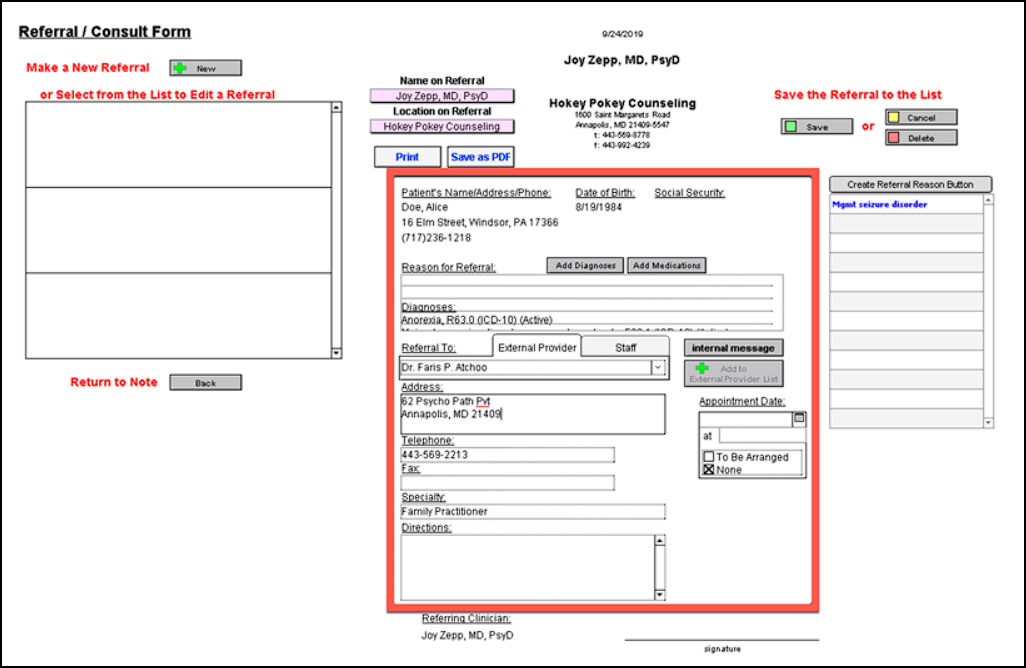Screen dimensions: 1026x668
Task: Print the referral form
Action: (407, 157)
